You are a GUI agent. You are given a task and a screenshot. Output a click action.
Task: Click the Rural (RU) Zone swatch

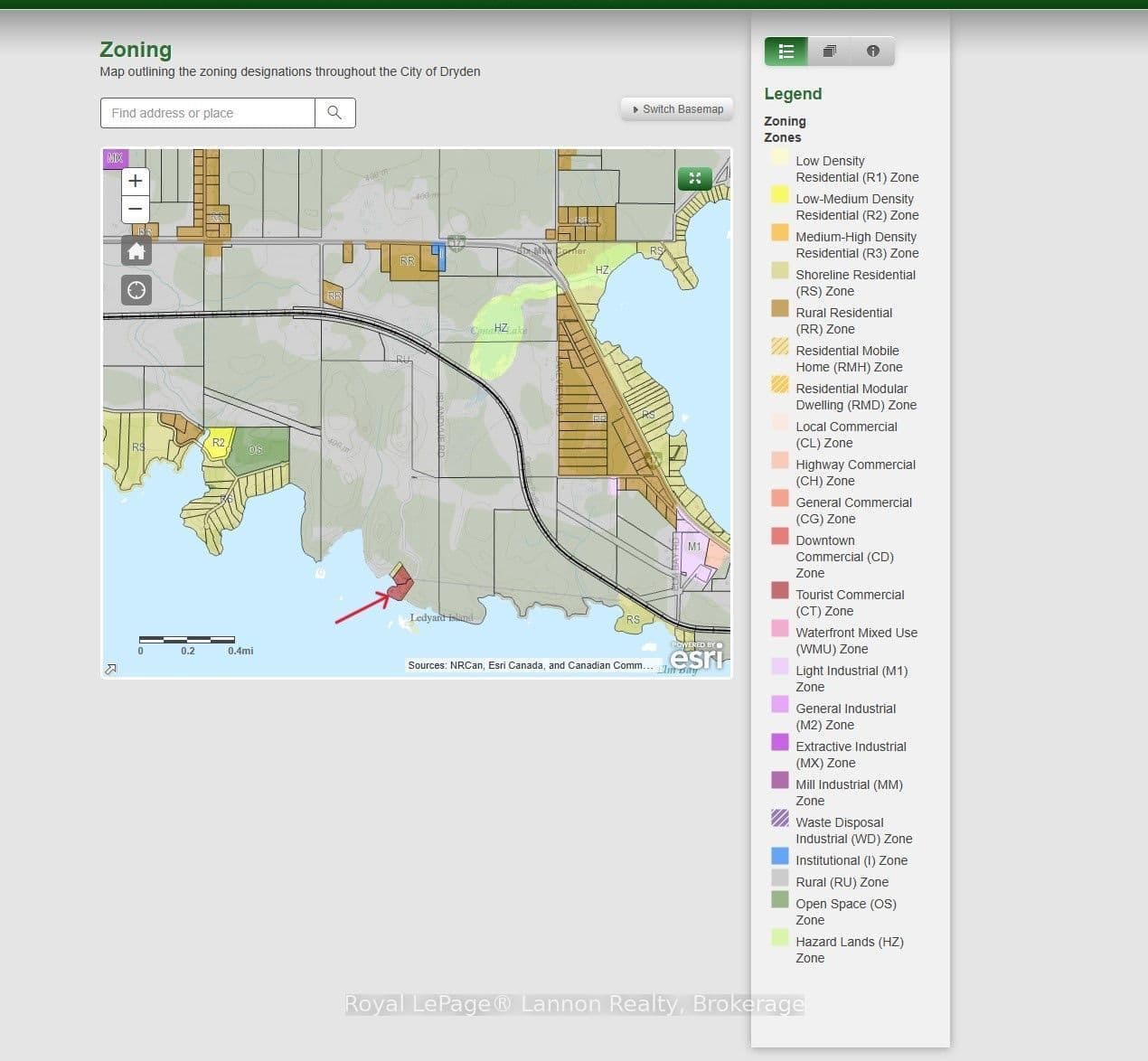tap(780, 878)
